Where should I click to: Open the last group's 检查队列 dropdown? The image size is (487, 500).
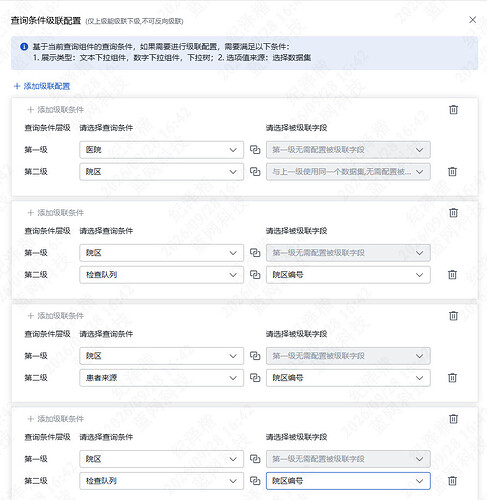point(161,481)
